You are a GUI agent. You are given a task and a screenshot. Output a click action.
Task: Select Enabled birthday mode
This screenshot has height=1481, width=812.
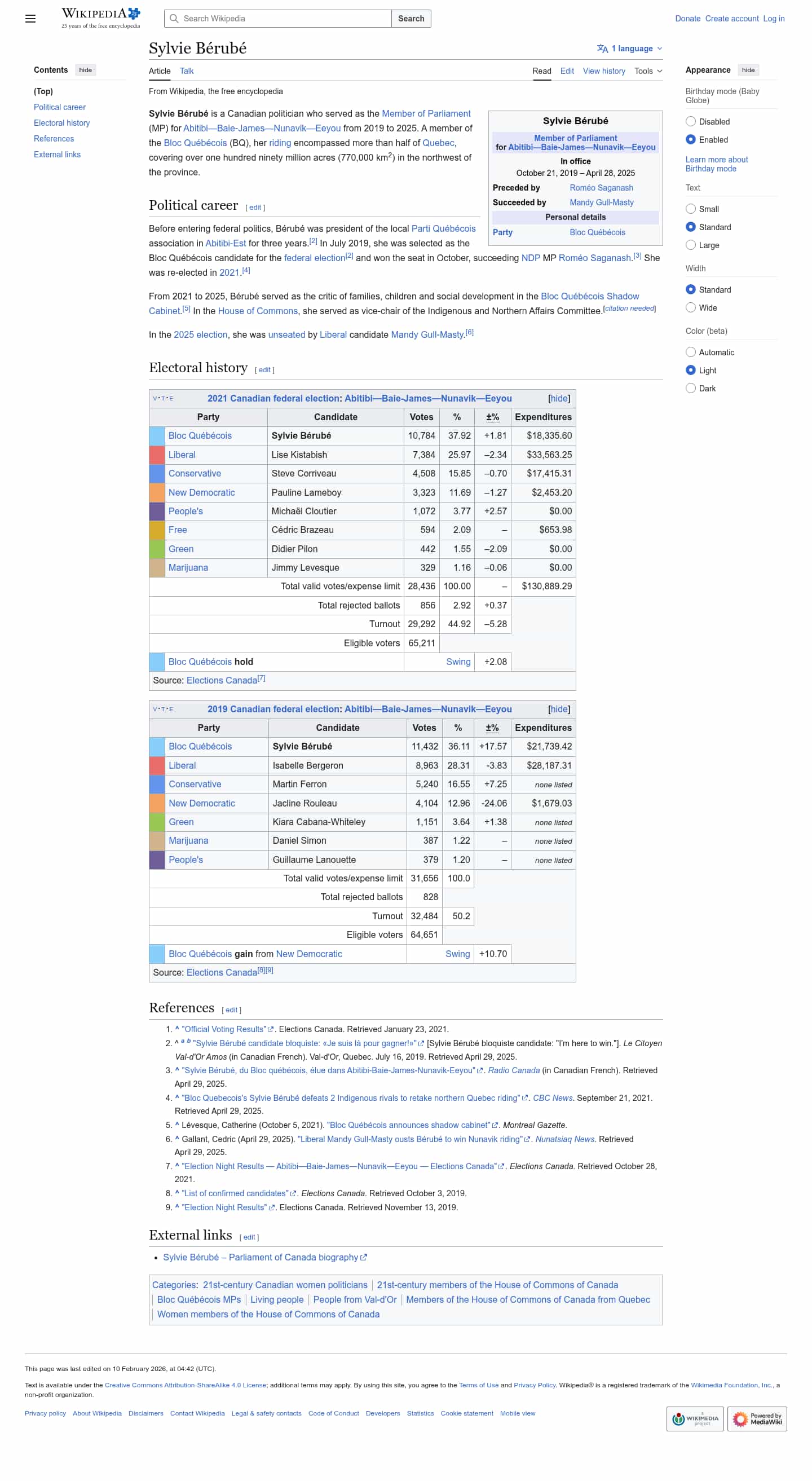tap(691, 140)
